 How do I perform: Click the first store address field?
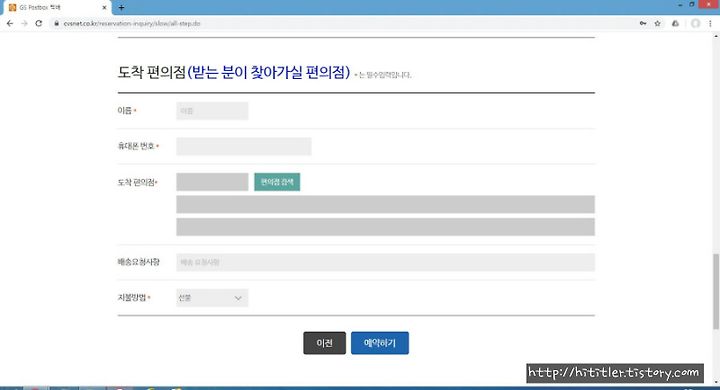point(386,204)
